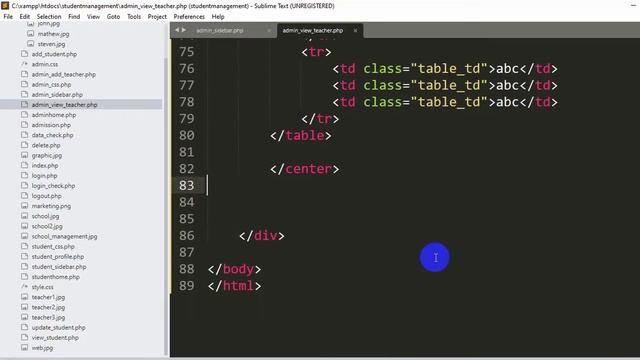
Task: Click the closing </tr> tag on line 79
Action: [x=320, y=119]
